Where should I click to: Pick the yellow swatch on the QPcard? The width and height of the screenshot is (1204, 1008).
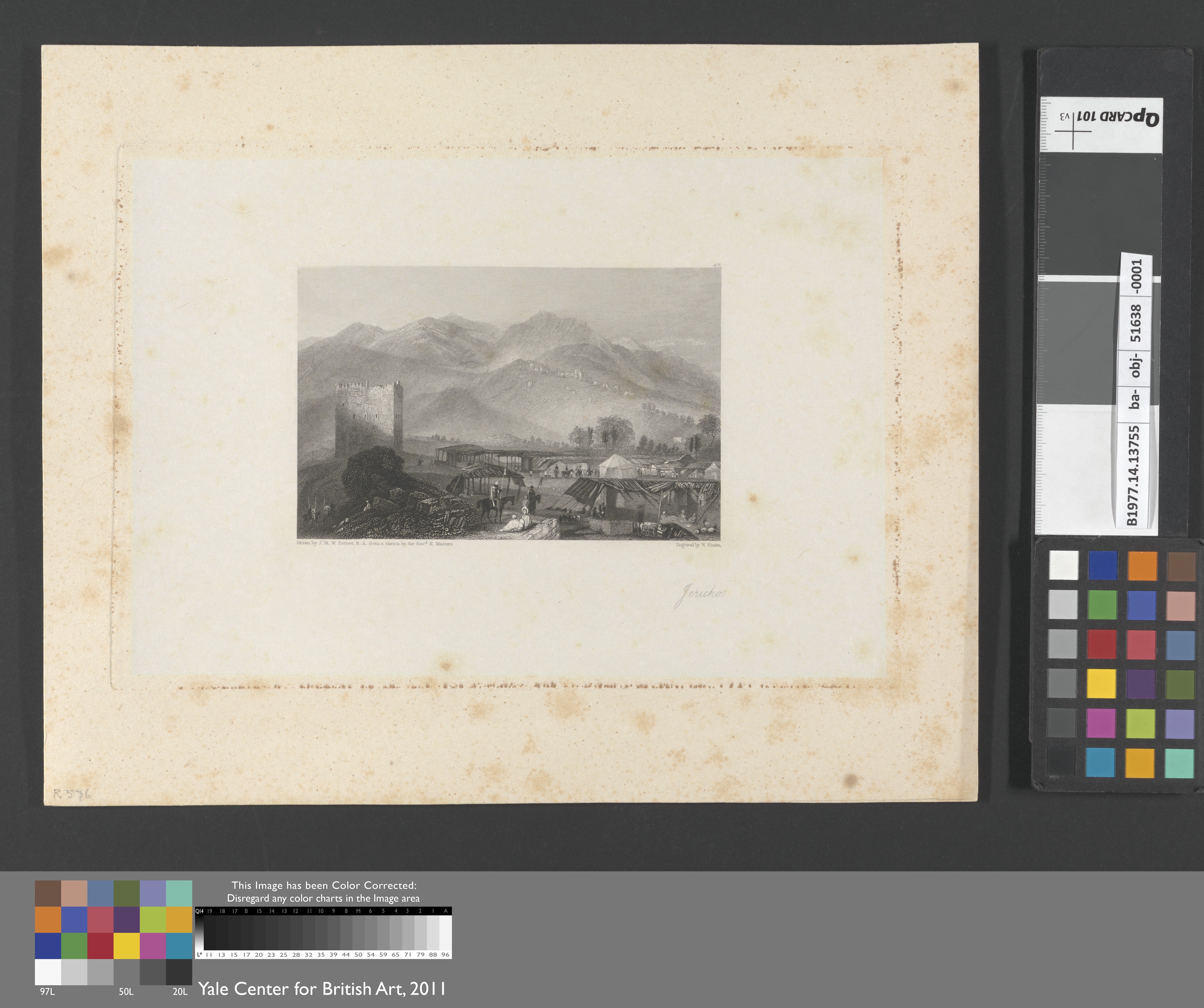pyautogui.click(x=1101, y=684)
